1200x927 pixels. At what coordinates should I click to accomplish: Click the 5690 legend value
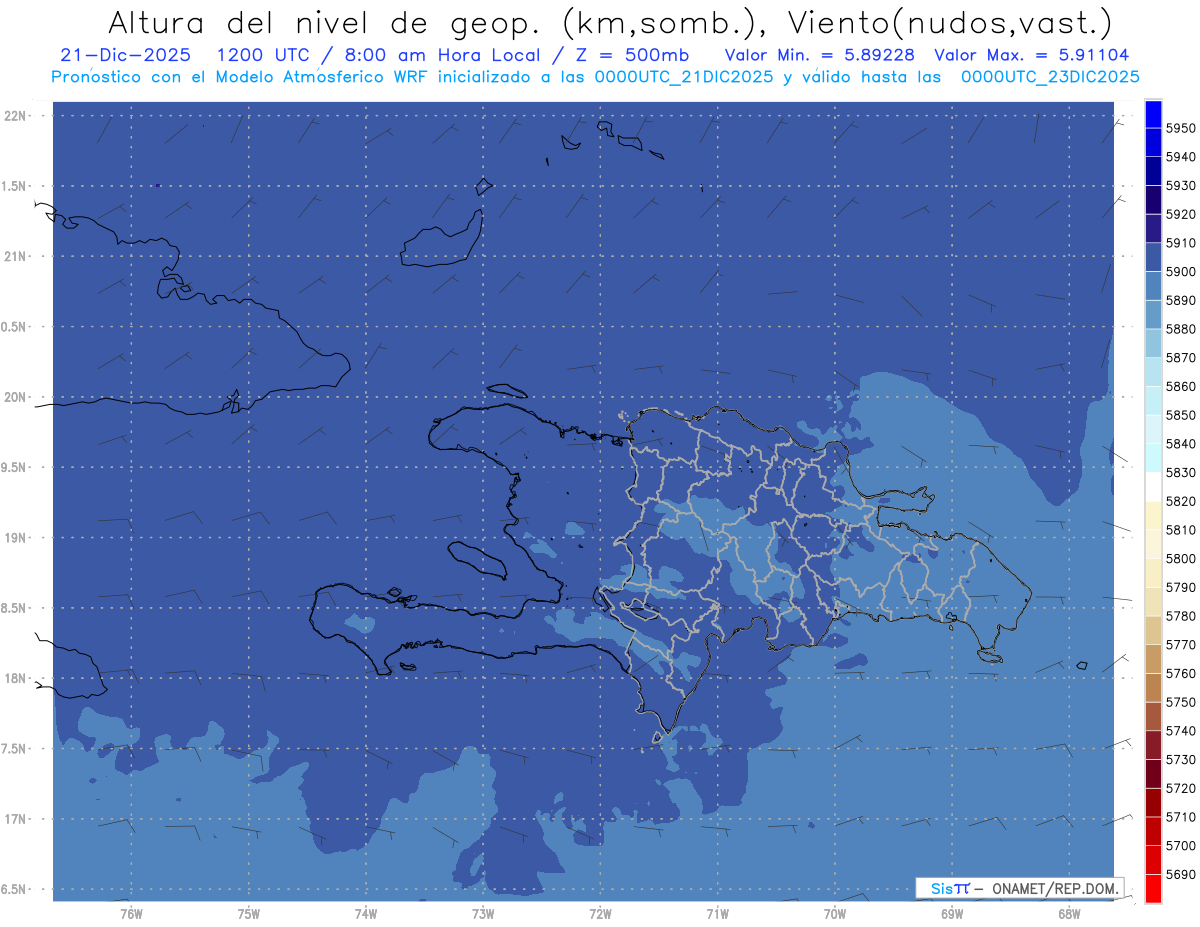click(x=1180, y=874)
